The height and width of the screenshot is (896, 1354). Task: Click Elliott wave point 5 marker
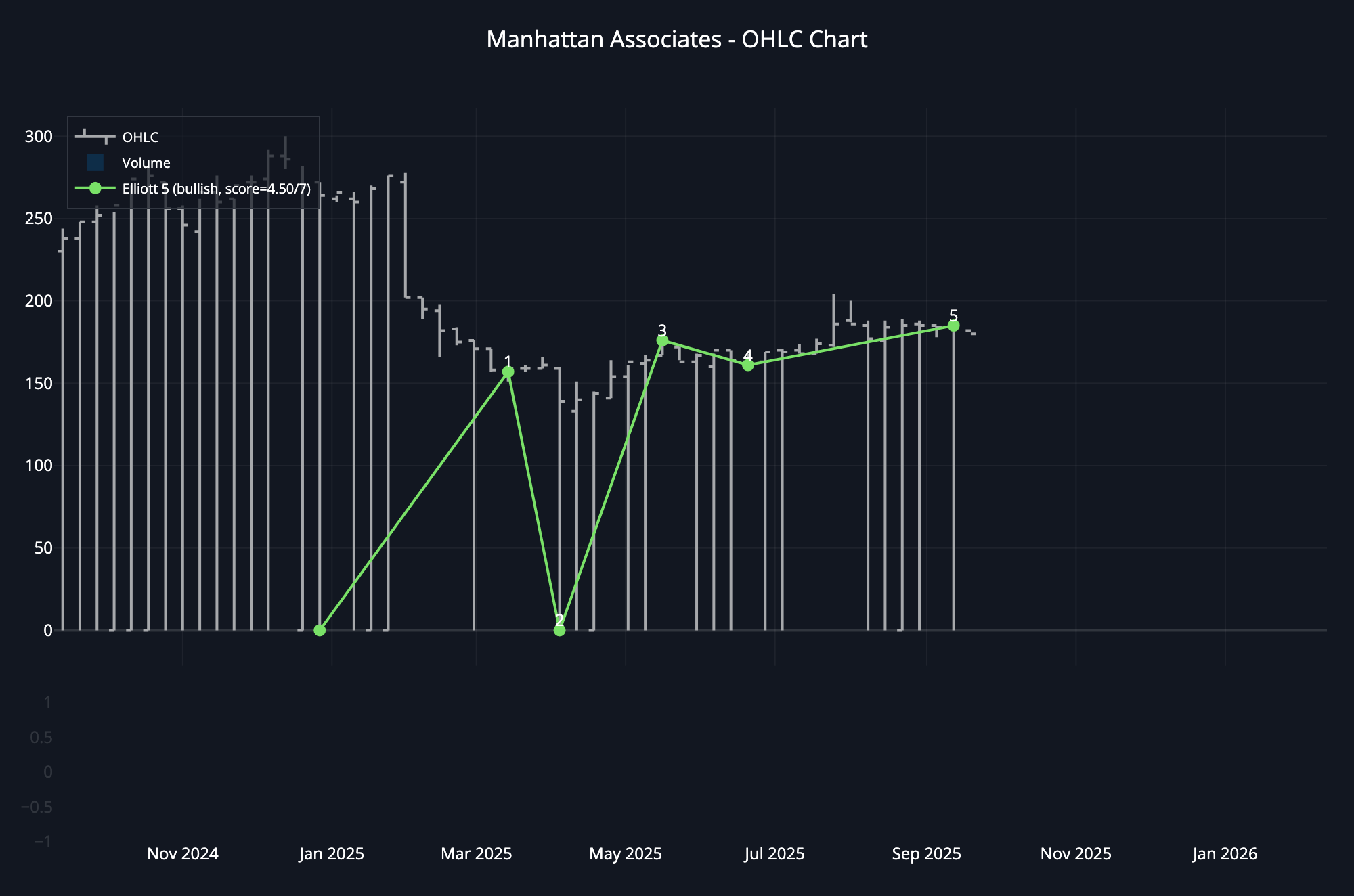coord(953,326)
